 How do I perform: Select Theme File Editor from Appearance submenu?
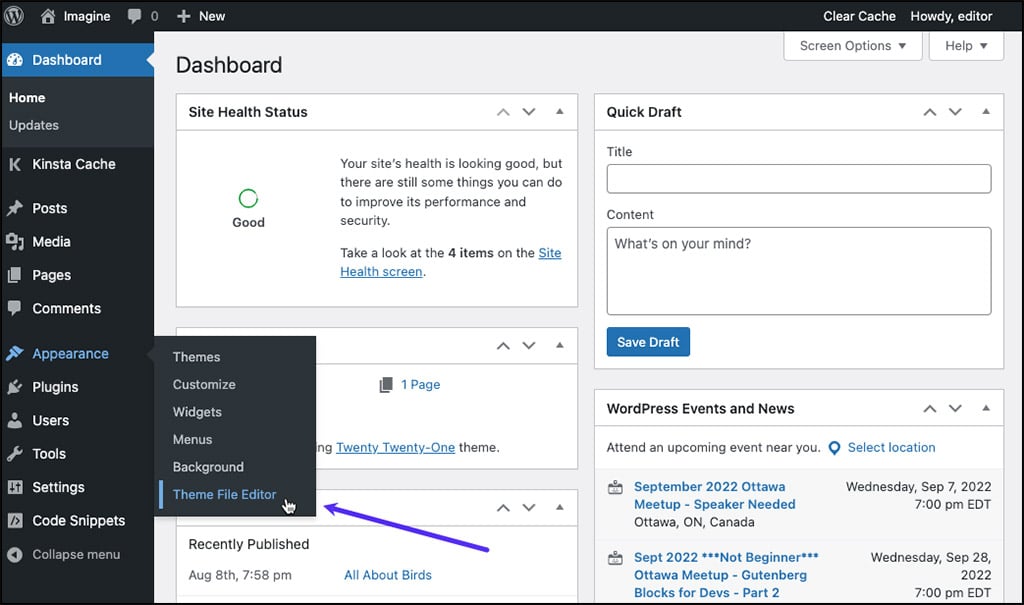224,494
